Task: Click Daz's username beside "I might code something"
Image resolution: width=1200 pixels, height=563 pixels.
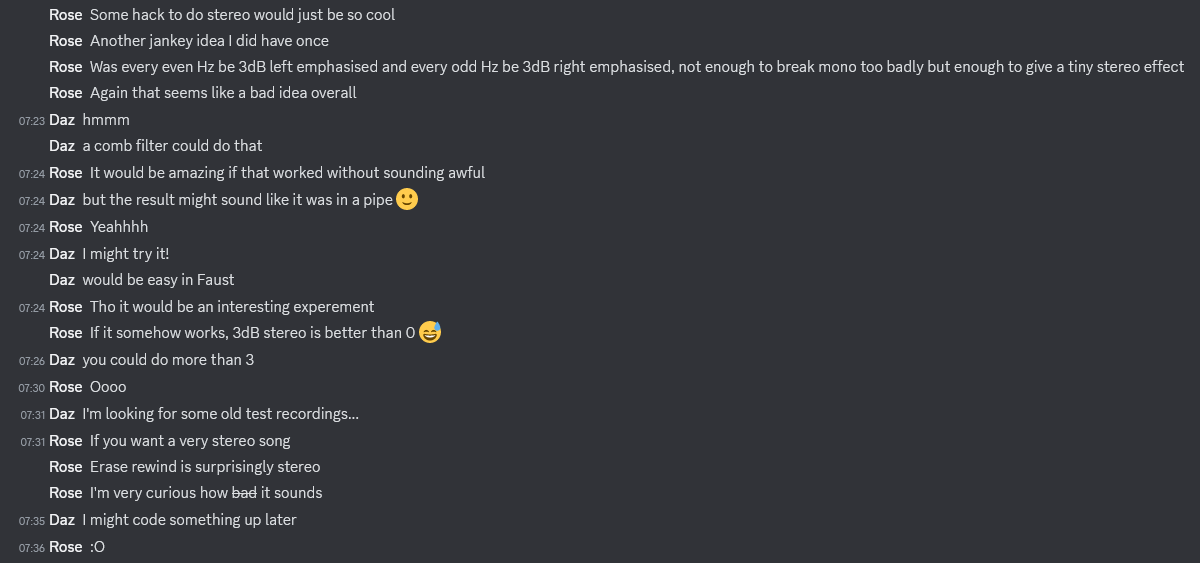Action: [x=62, y=520]
